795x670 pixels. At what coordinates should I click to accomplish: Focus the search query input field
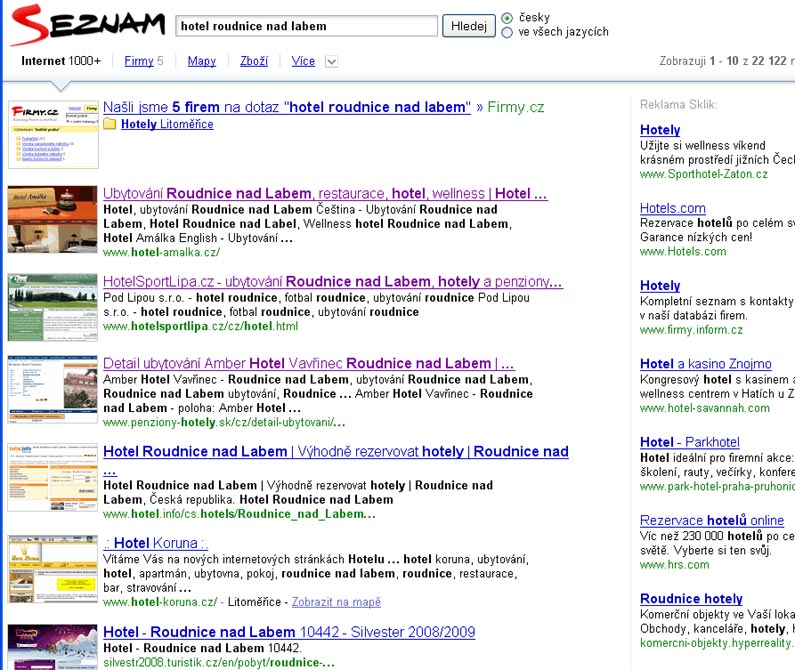(306, 26)
